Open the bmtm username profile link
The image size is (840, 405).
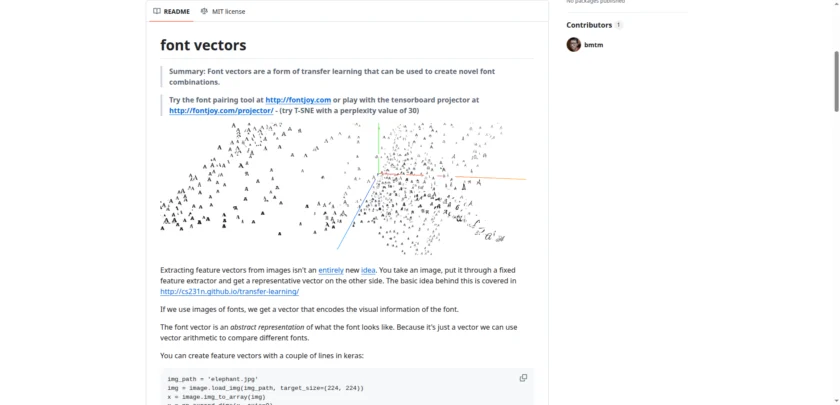[x=594, y=45]
